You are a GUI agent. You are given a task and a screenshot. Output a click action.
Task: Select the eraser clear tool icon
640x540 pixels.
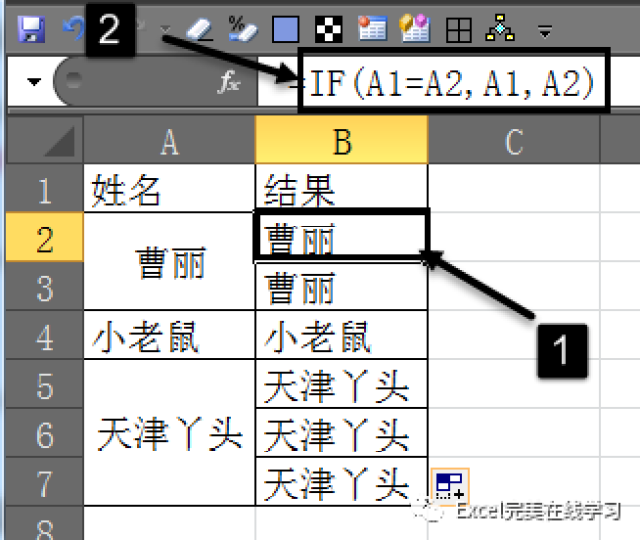pyautogui.click(x=200, y=29)
